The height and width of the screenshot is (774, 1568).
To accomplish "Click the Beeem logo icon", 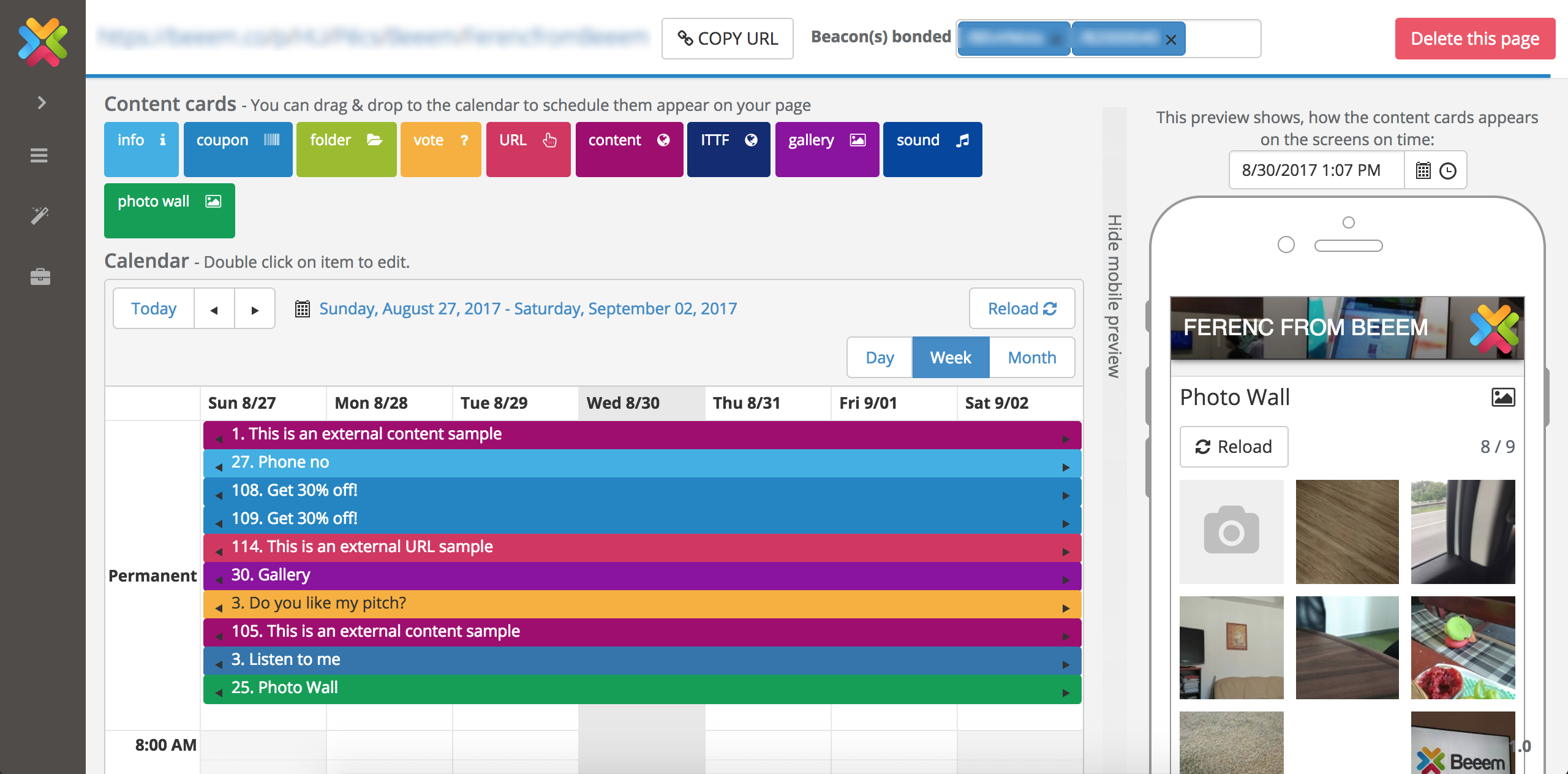I will tap(43, 42).
